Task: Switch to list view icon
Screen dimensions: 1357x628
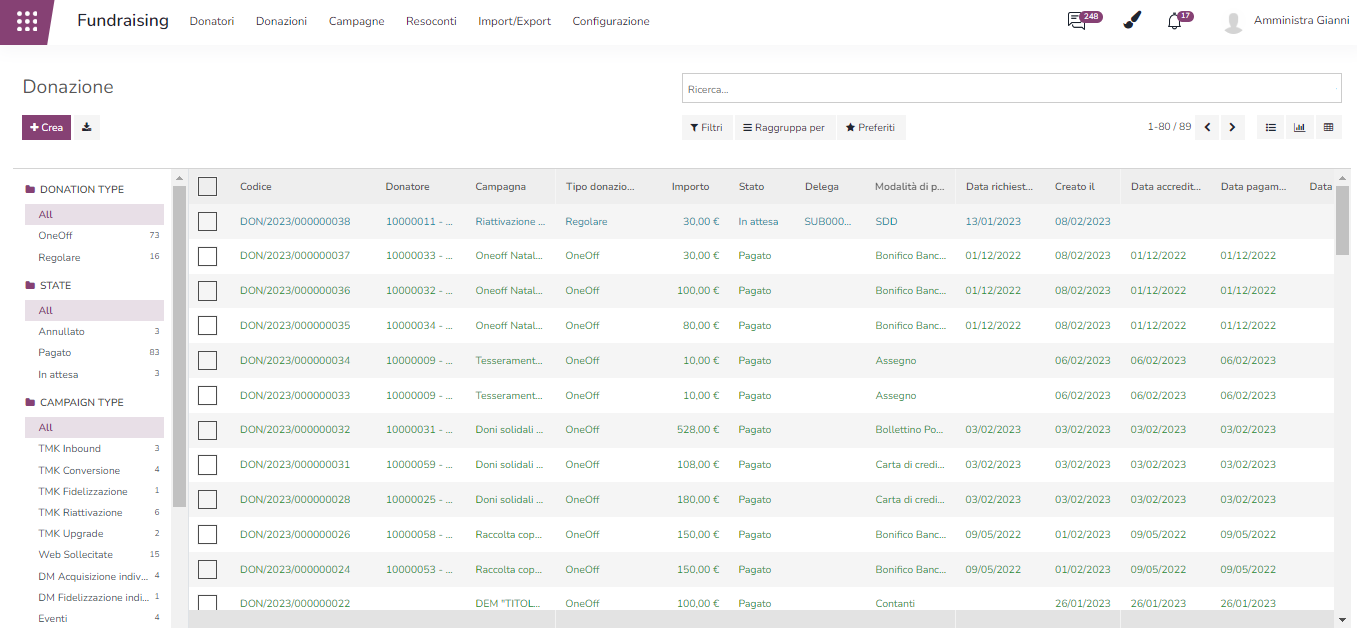Action: [x=1271, y=127]
